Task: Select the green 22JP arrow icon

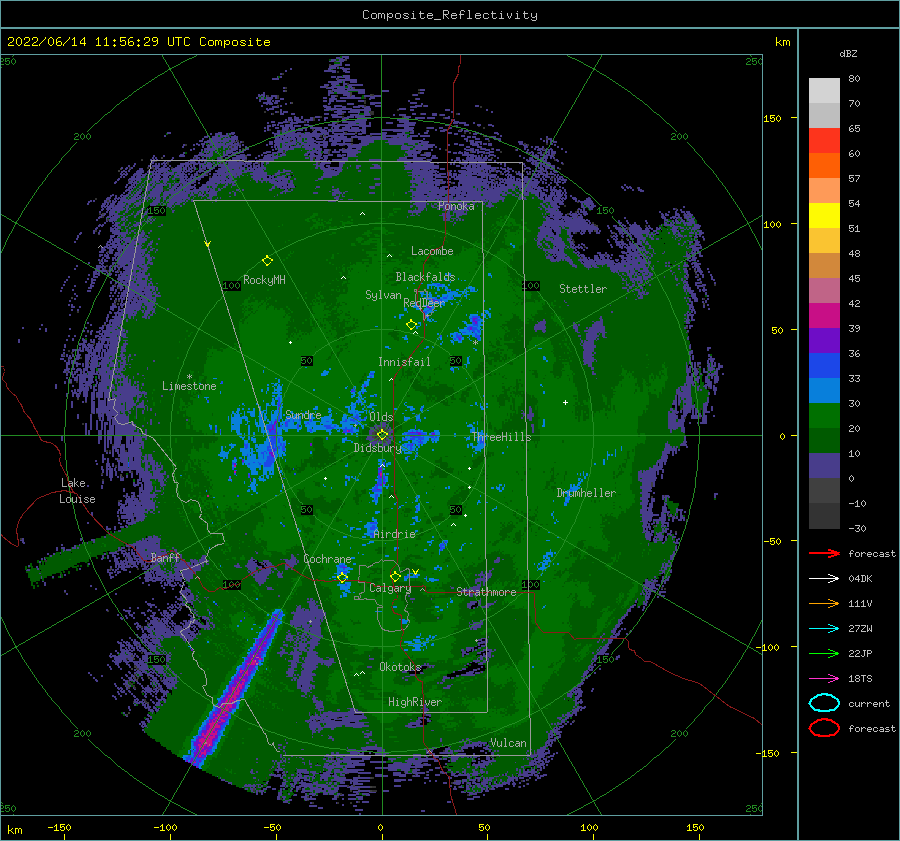Action: [x=824, y=653]
